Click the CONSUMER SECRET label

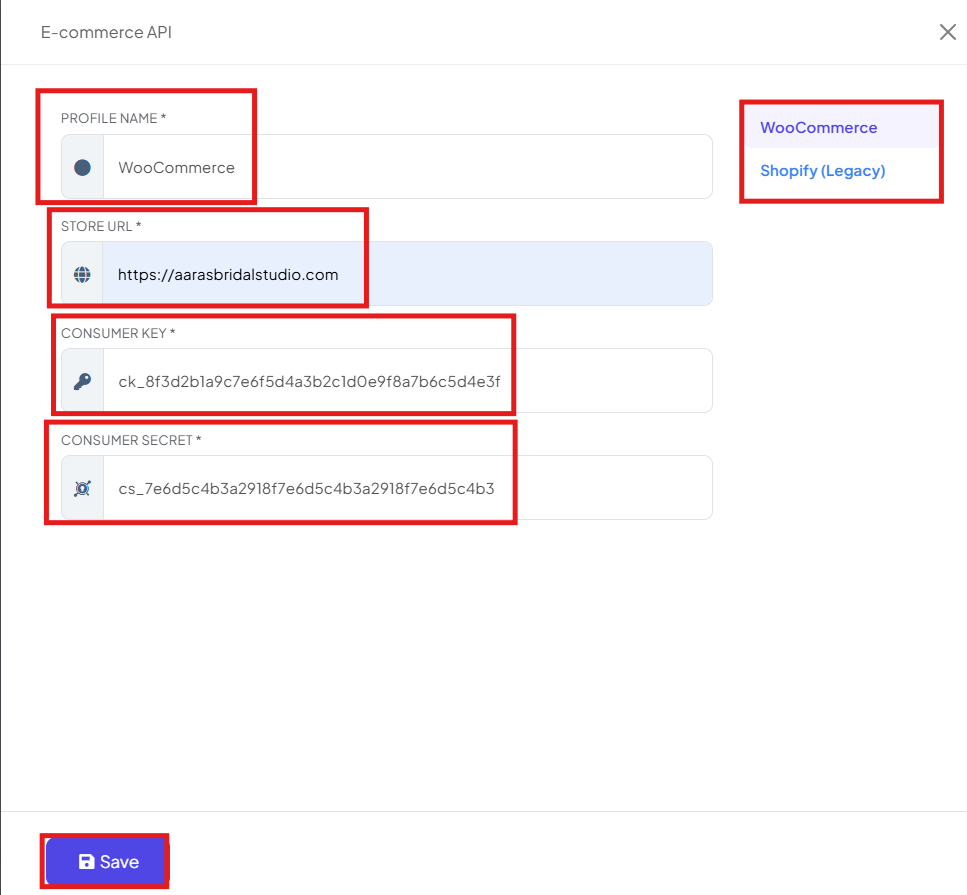[131, 440]
